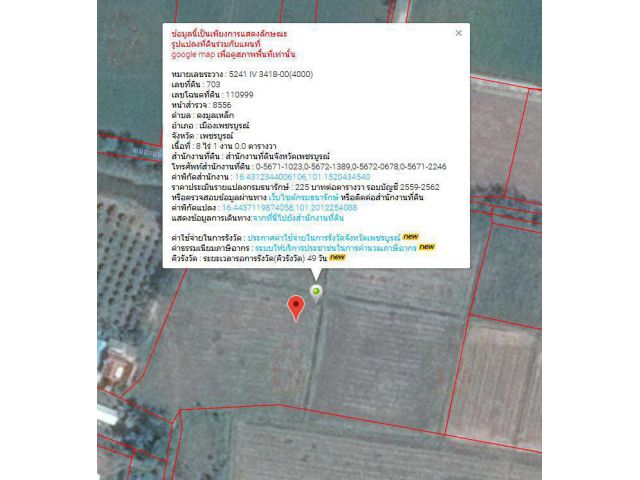This screenshot has height=480, width=640.
Task: Open the ระบบให้บริการประชาชนในการคำนวณภาษีอากร link
Action: 336,248
